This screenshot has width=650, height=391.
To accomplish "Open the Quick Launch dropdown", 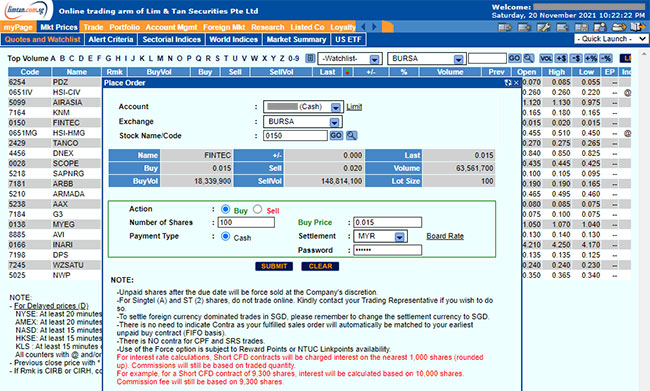I will point(611,39).
